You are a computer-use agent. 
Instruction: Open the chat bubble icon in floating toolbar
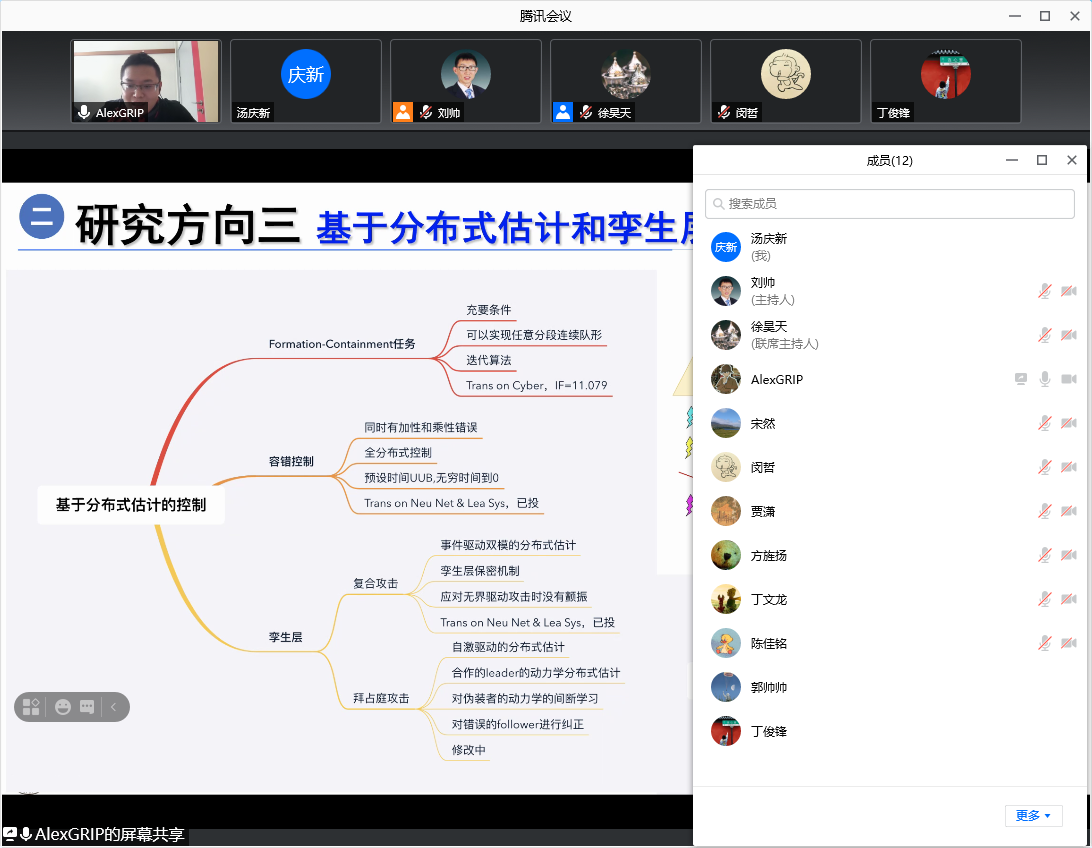coord(87,707)
